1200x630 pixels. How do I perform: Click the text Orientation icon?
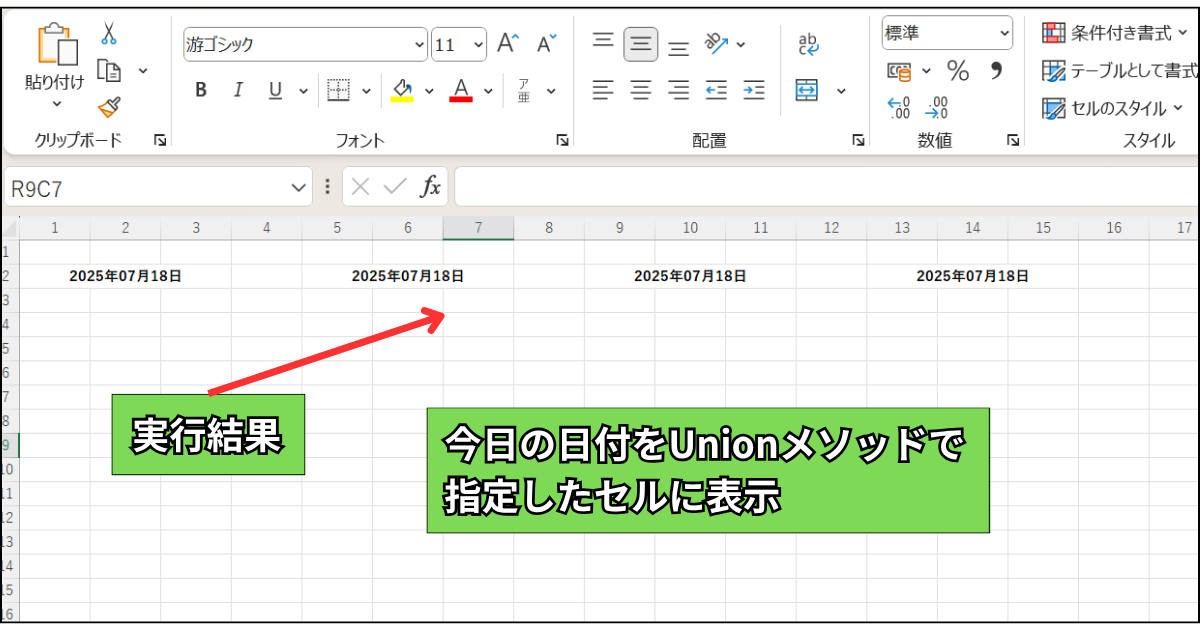(717, 43)
